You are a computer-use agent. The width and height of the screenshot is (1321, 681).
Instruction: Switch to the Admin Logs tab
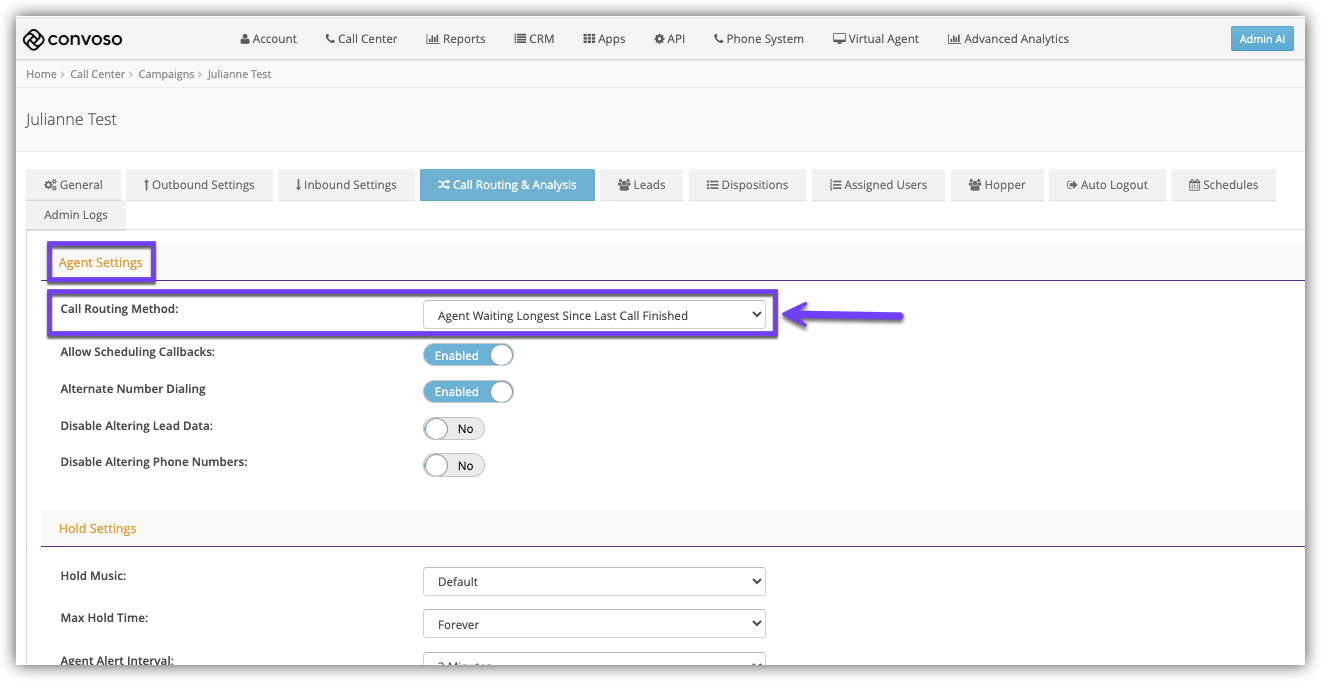(76, 215)
